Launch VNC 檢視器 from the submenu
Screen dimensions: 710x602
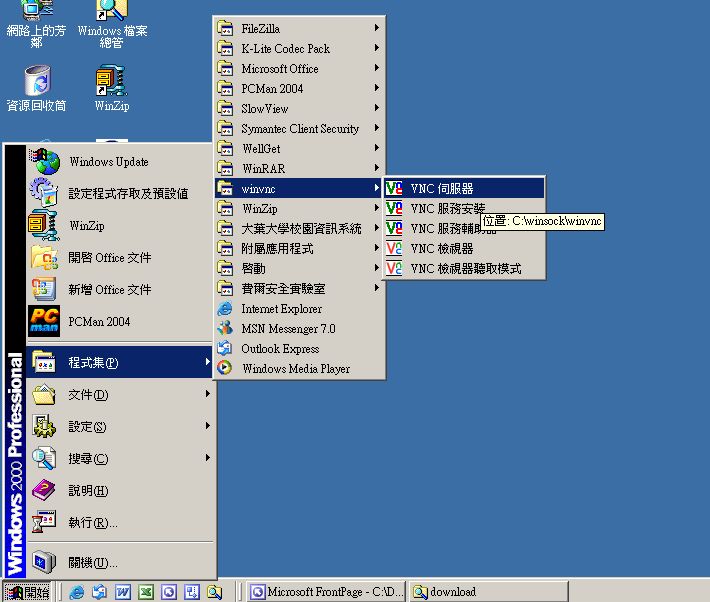click(464, 248)
